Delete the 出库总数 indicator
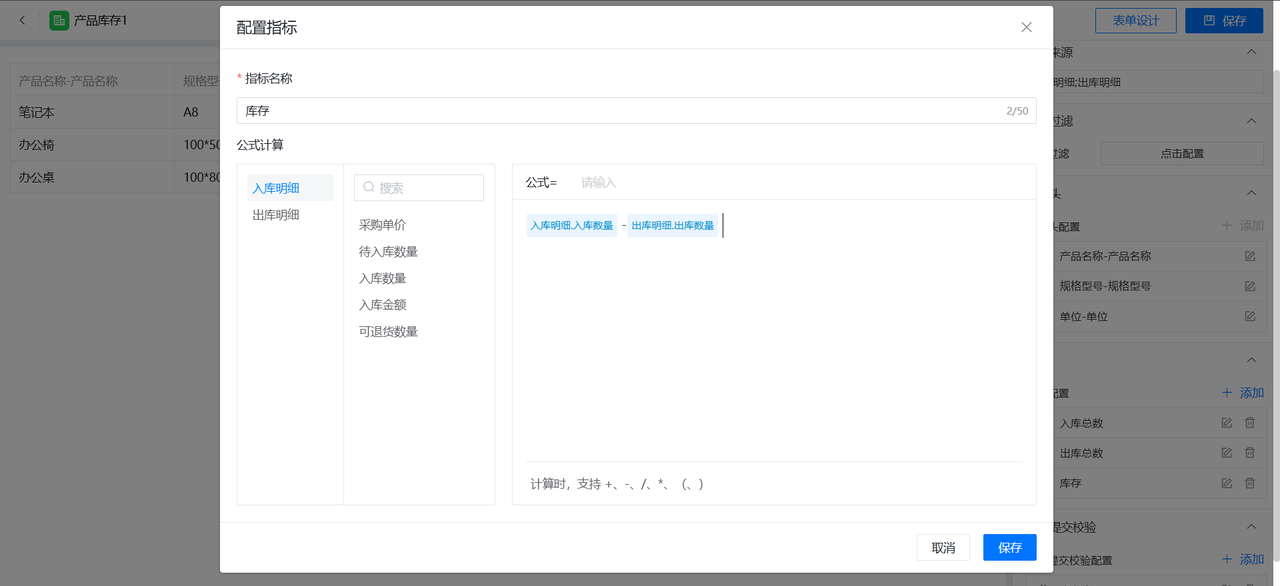Viewport: 1280px width, 586px height. click(1249, 453)
